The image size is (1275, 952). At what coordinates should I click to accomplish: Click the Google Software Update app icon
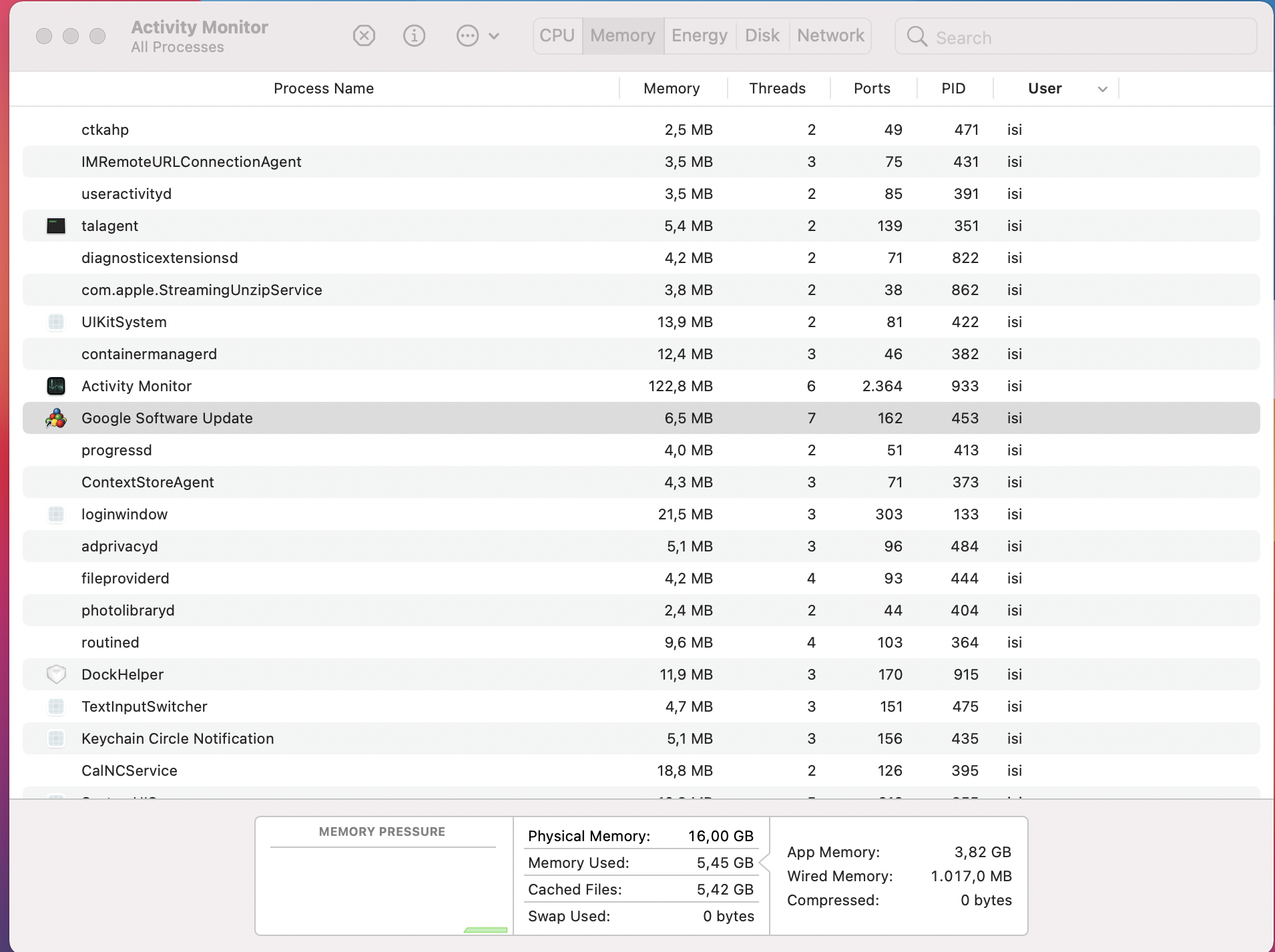[x=56, y=418]
